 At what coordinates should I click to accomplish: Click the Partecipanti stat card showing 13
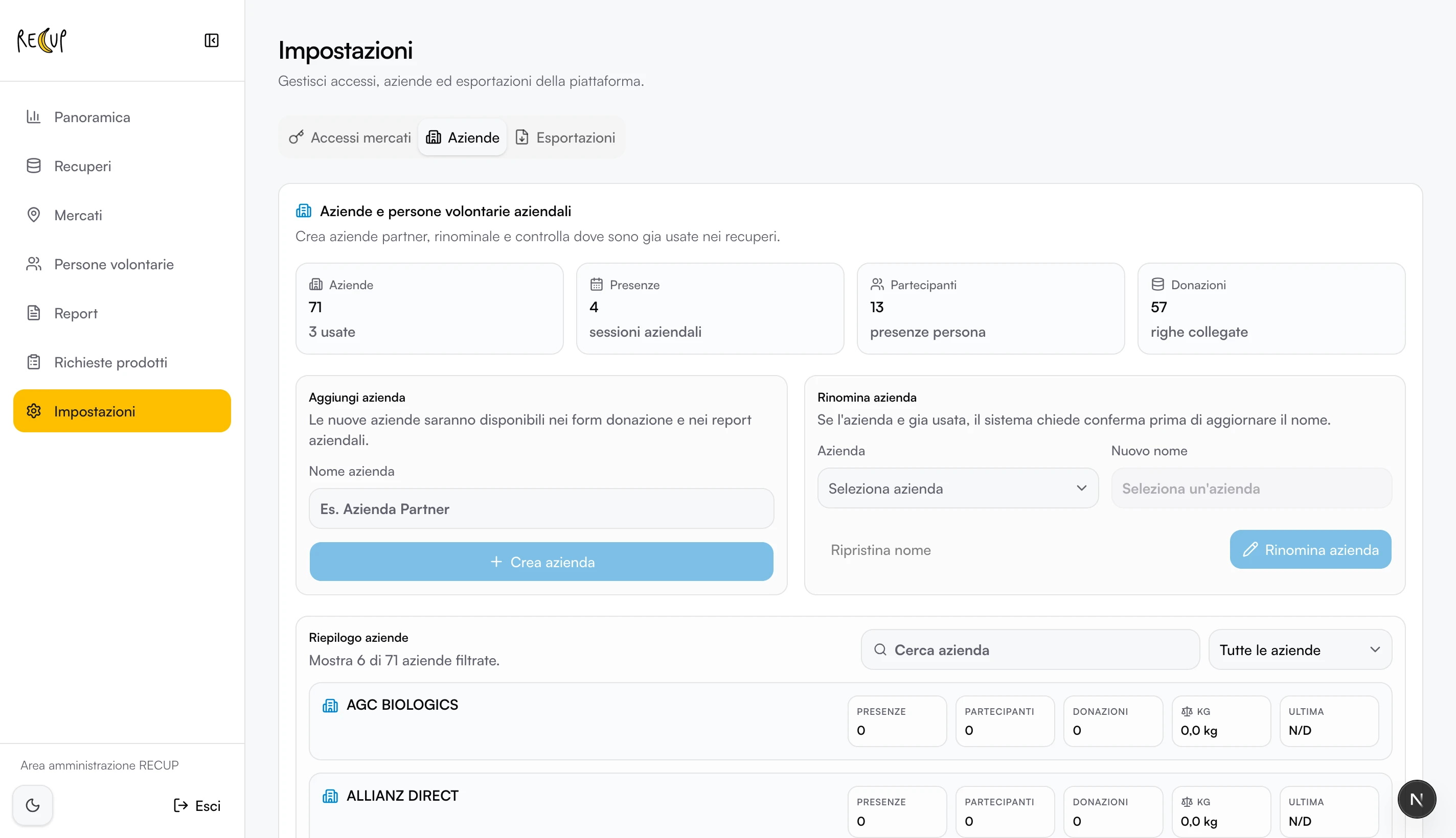(991, 309)
